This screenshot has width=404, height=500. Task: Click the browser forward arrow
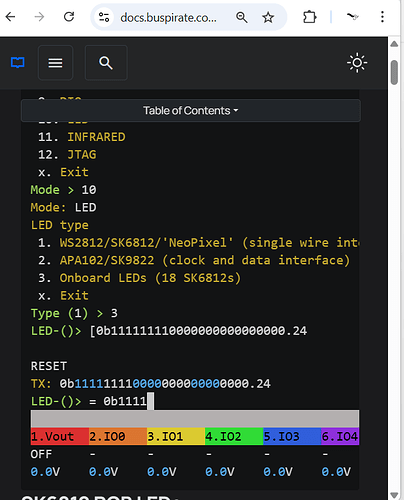(39, 17)
